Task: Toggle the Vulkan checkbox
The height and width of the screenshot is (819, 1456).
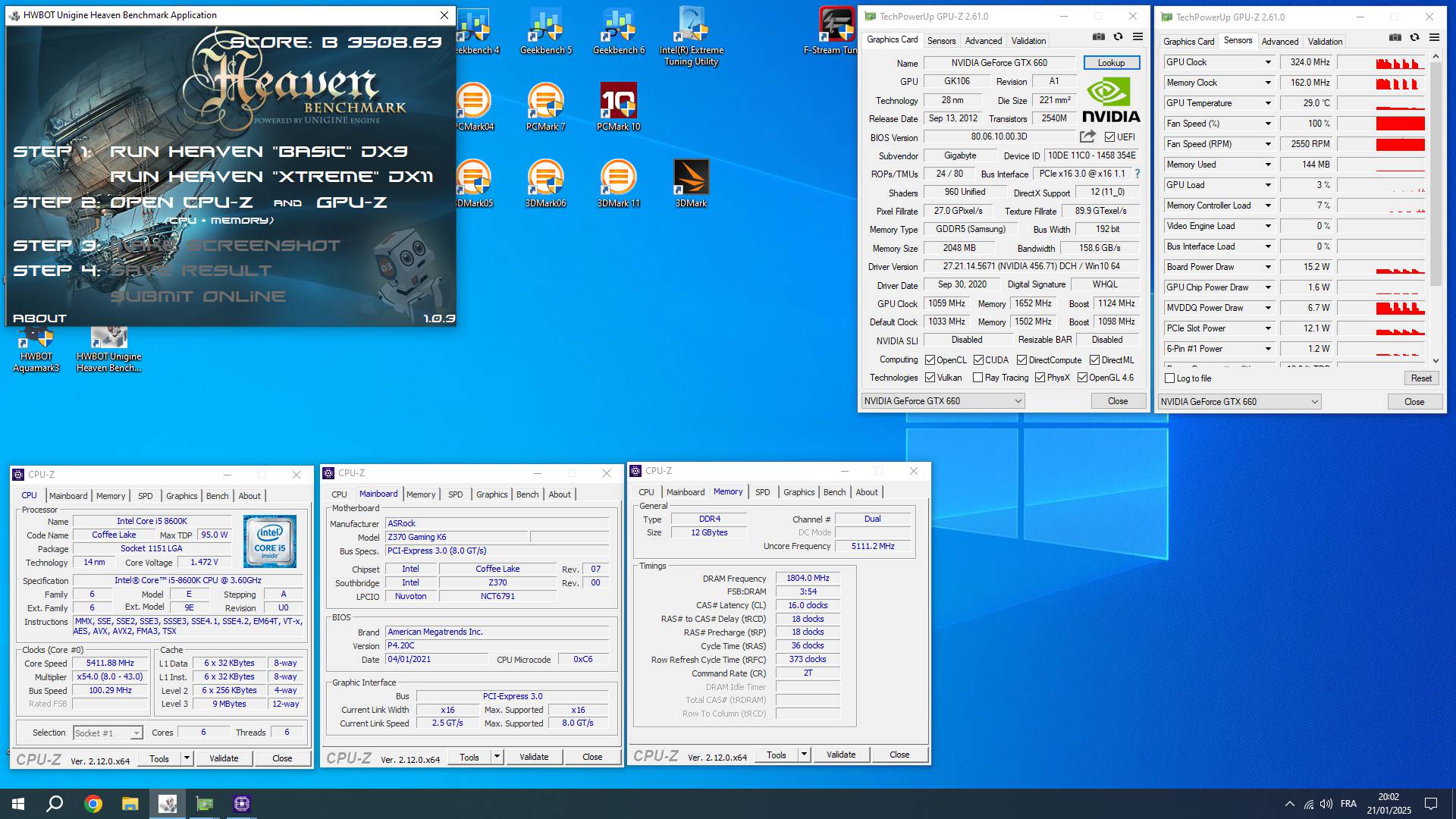Action: tap(930, 378)
